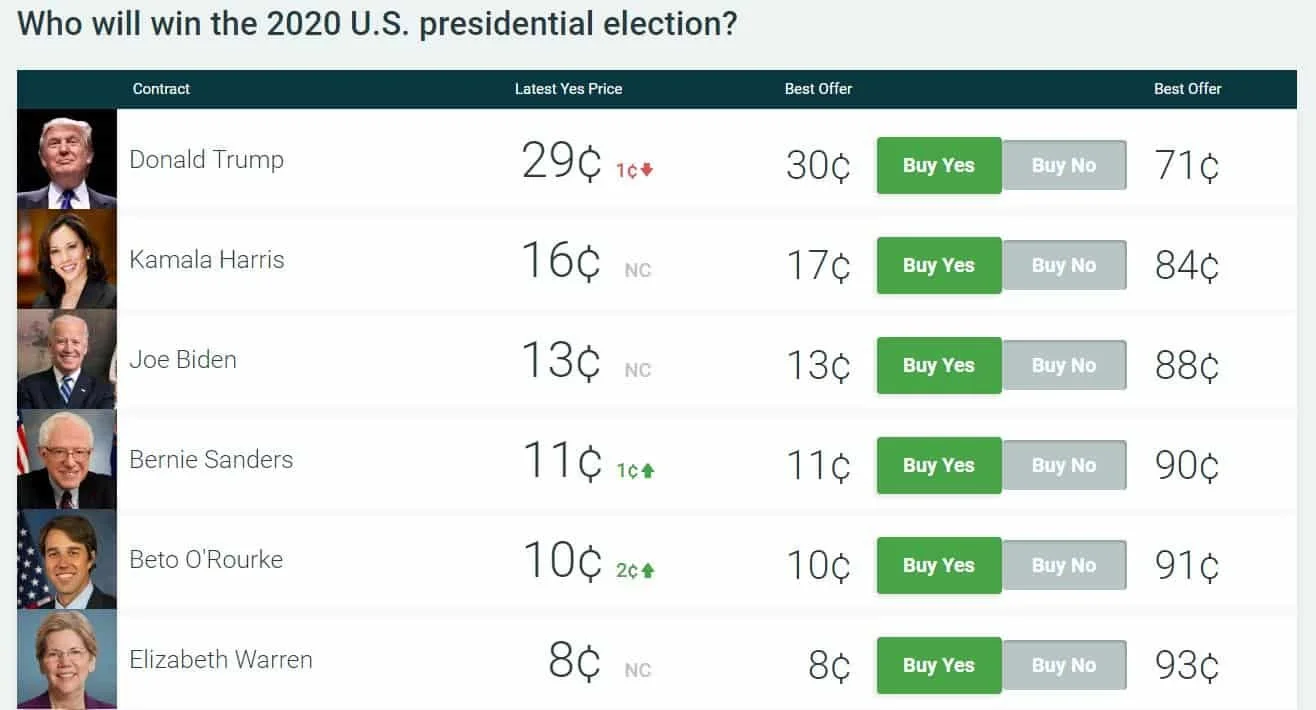The height and width of the screenshot is (710, 1316).
Task: Open Joe Biden's contract photo
Action: pyautogui.click(x=67, y=359)
